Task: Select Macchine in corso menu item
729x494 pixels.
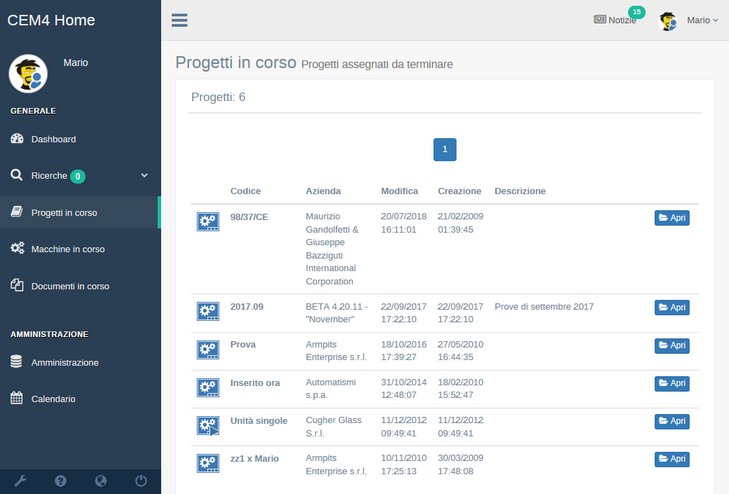Action: (67, 249)
